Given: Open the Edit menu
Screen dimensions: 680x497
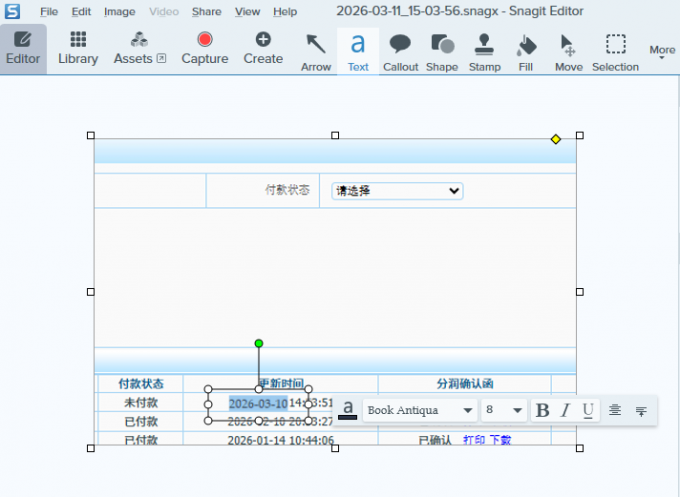Looking at the screenshot, I should (x=81, y=12).
